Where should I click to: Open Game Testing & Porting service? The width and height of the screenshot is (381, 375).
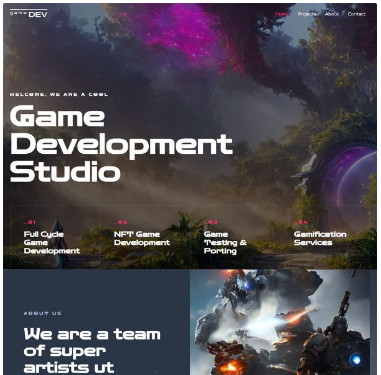pos(225,242)
